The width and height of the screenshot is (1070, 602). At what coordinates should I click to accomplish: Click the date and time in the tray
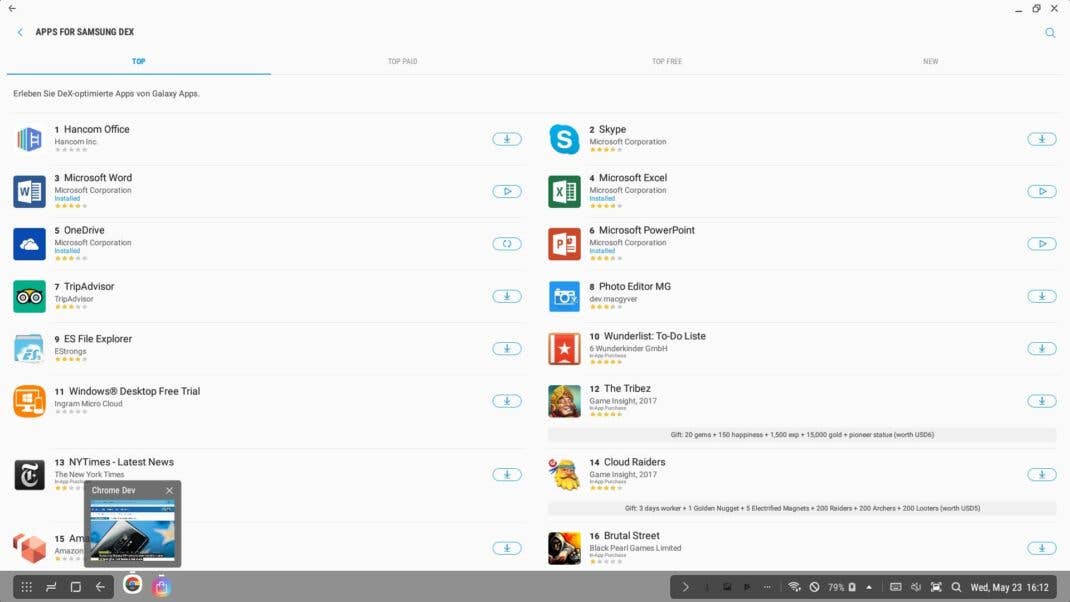tap(1007, 587)
